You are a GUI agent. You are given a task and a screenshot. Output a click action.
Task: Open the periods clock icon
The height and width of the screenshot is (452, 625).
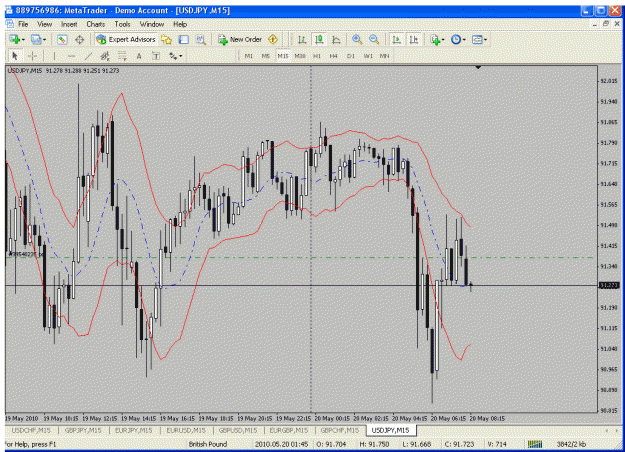click(x=456, y=39)
